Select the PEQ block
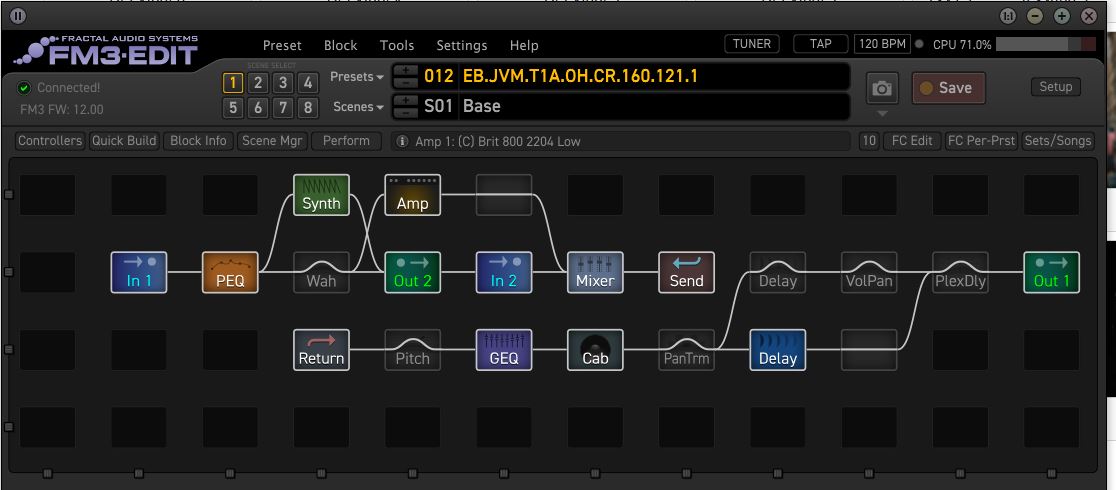The height and width of the screenshot is (490, 1116). [230, 272]
